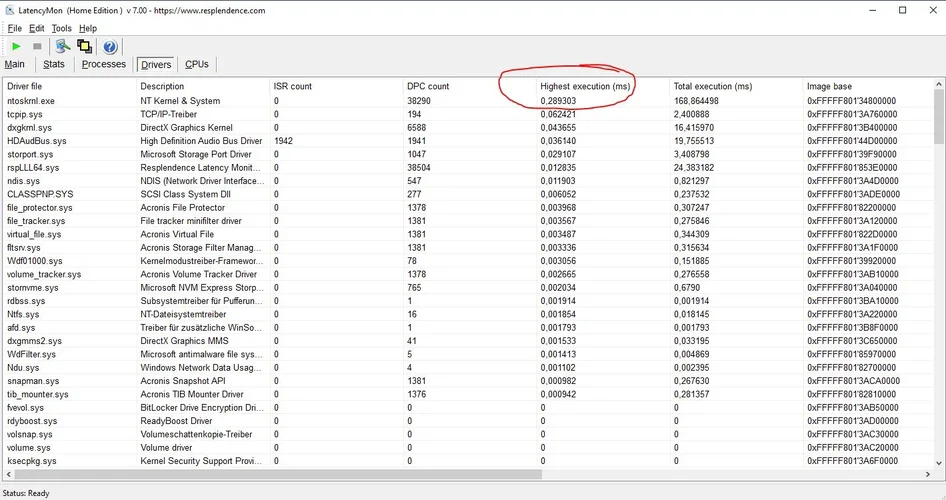This screenshot has height=500, width=946.
Task: Select the snapman.sys row
Action: 468,381
